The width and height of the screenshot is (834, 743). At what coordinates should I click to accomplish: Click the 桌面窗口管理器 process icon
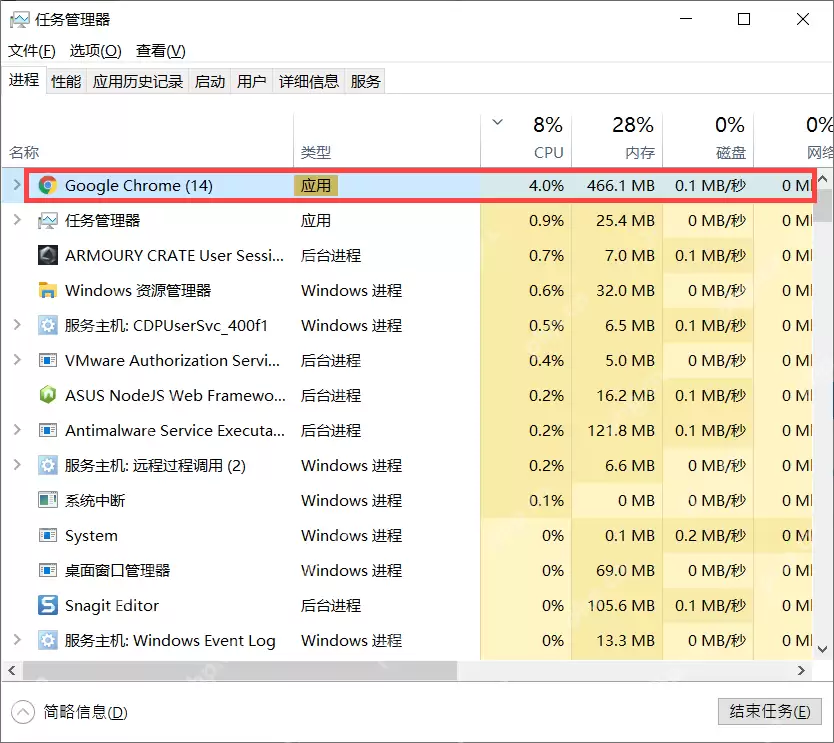tap(47, 571)
